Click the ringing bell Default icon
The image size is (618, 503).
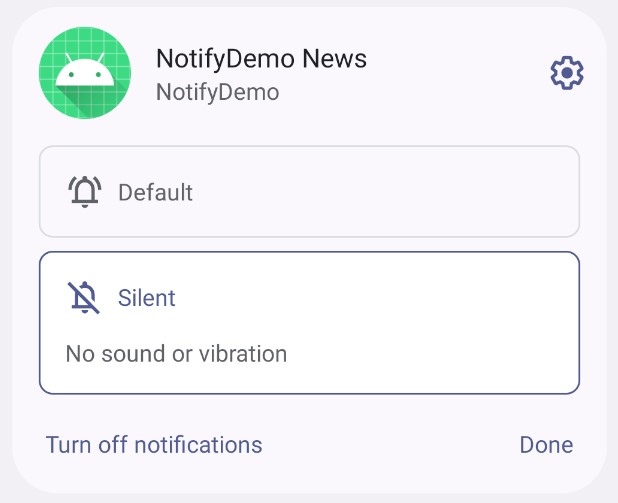pos(85,192)
